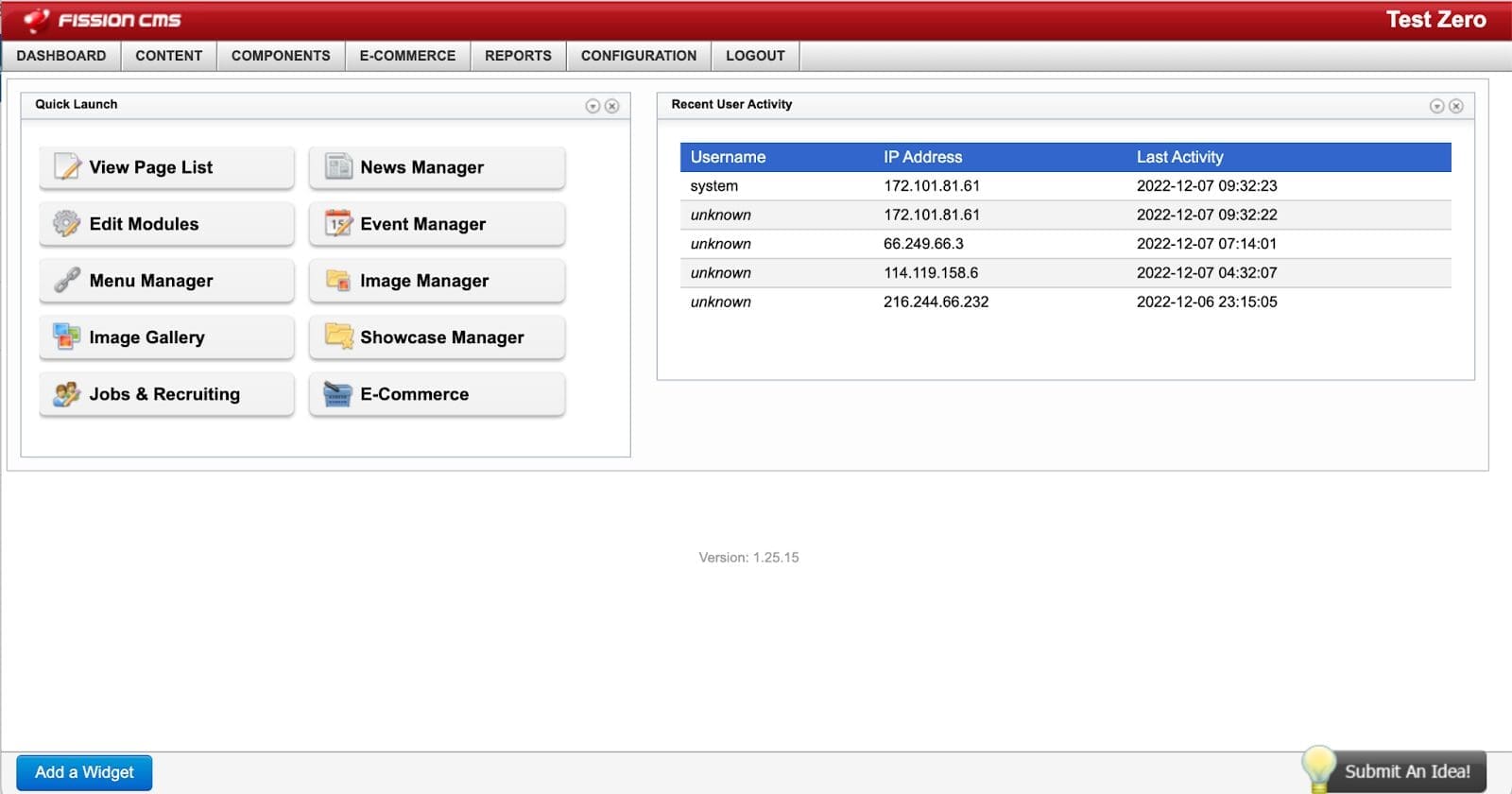Open the Configuration menu
Viewport: 1512px width, 794px height.
pyautogui.click(x=638, y=56)
